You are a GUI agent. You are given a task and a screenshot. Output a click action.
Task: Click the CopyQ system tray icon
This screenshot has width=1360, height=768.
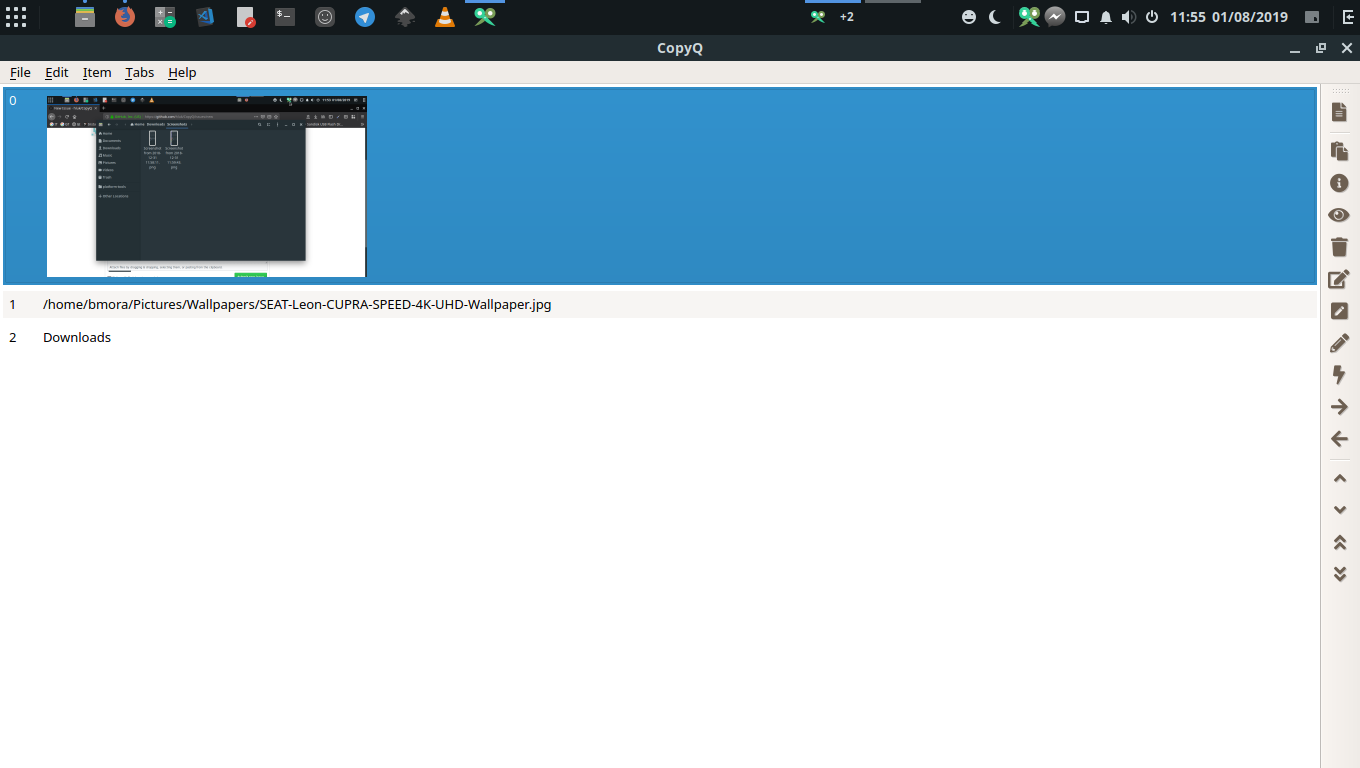coord(1029,17)
